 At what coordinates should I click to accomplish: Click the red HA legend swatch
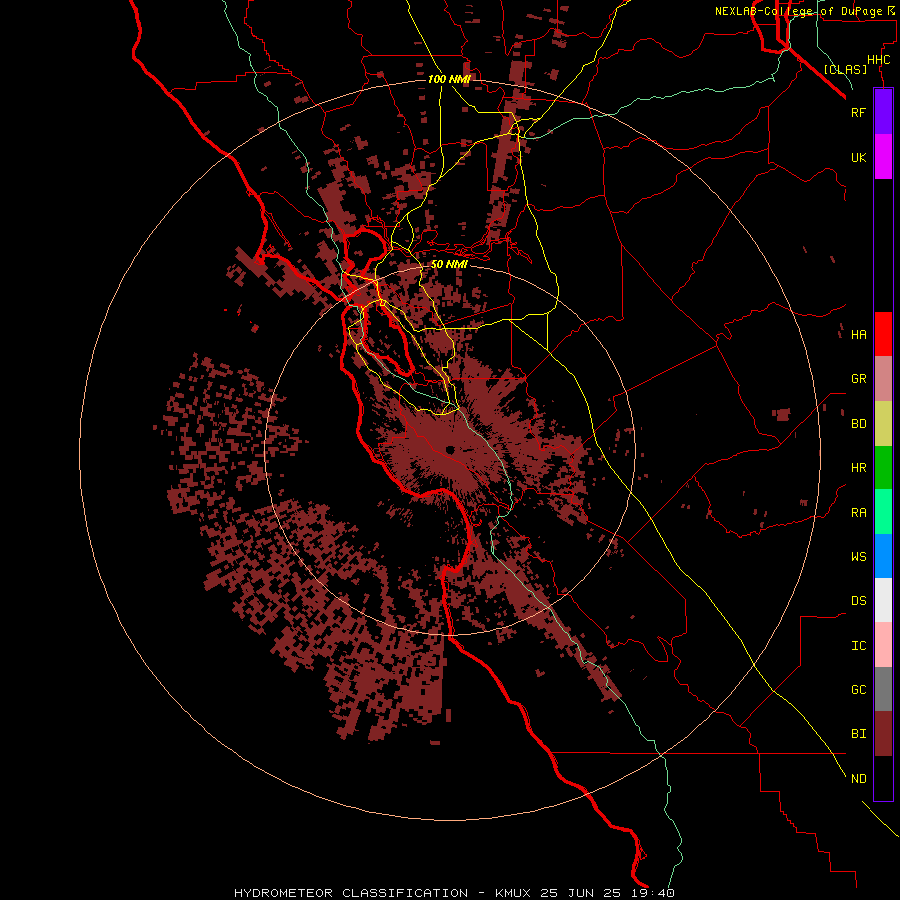point(883,334)
